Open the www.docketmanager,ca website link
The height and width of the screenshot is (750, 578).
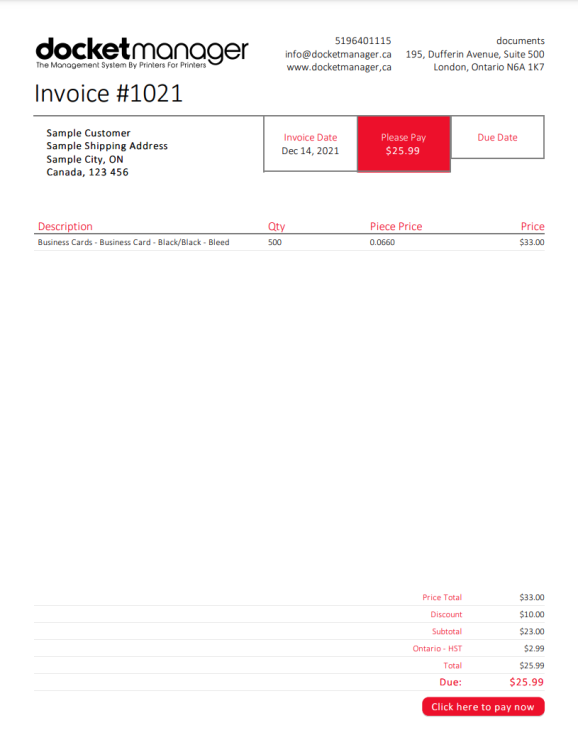[x=339, y=67]
